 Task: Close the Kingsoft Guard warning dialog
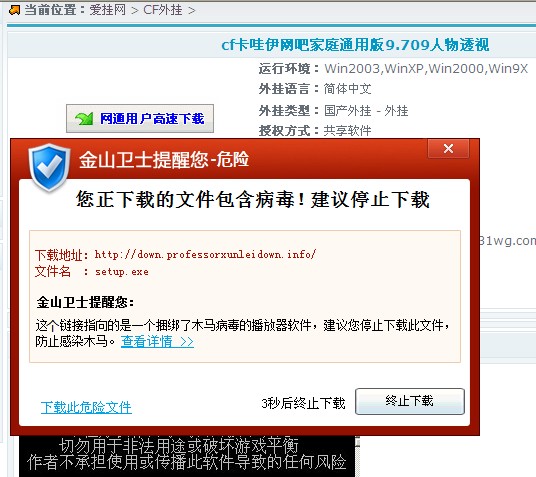click(448, 148)
